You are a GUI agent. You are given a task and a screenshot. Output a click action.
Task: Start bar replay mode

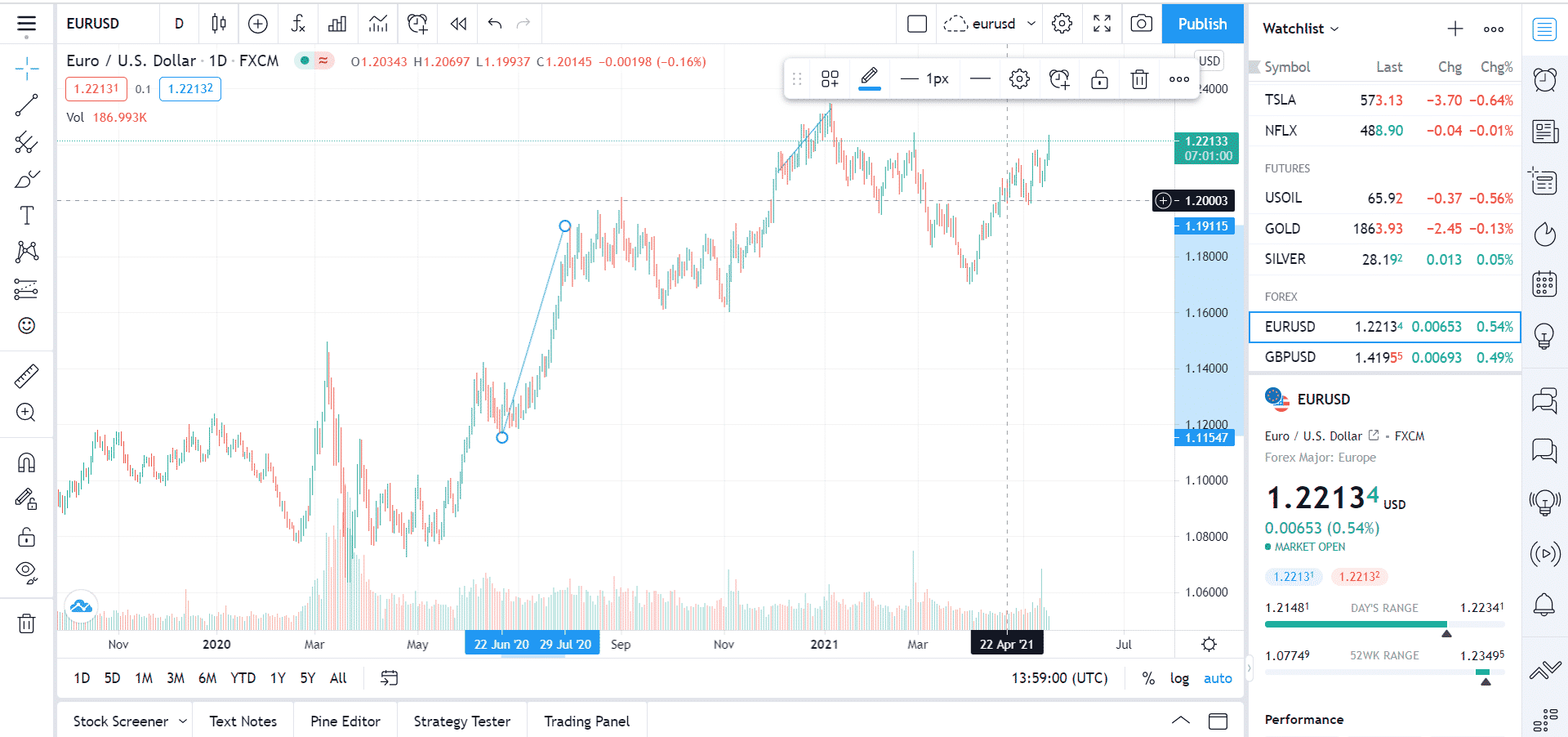click(458, 24)
